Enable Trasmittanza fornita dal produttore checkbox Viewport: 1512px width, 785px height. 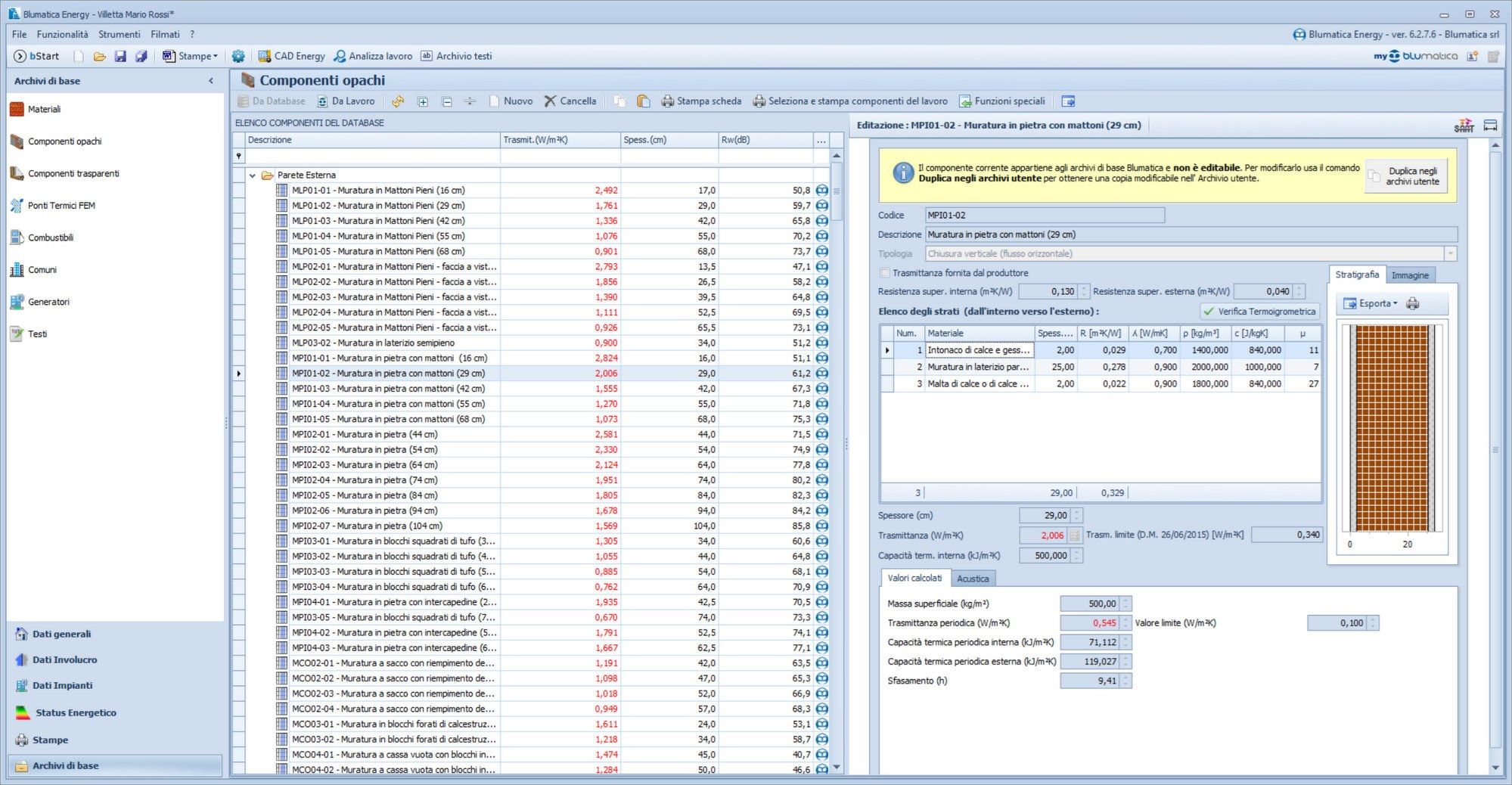[884, 273]
